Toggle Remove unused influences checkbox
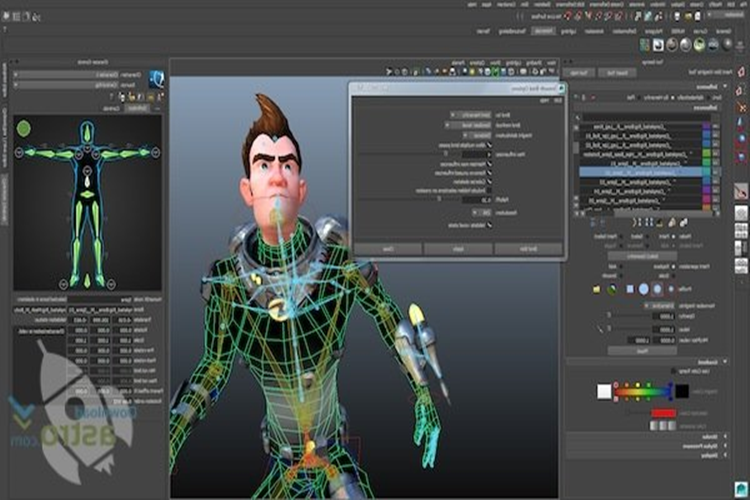This screenshot has width=750, height=500. 489,173
